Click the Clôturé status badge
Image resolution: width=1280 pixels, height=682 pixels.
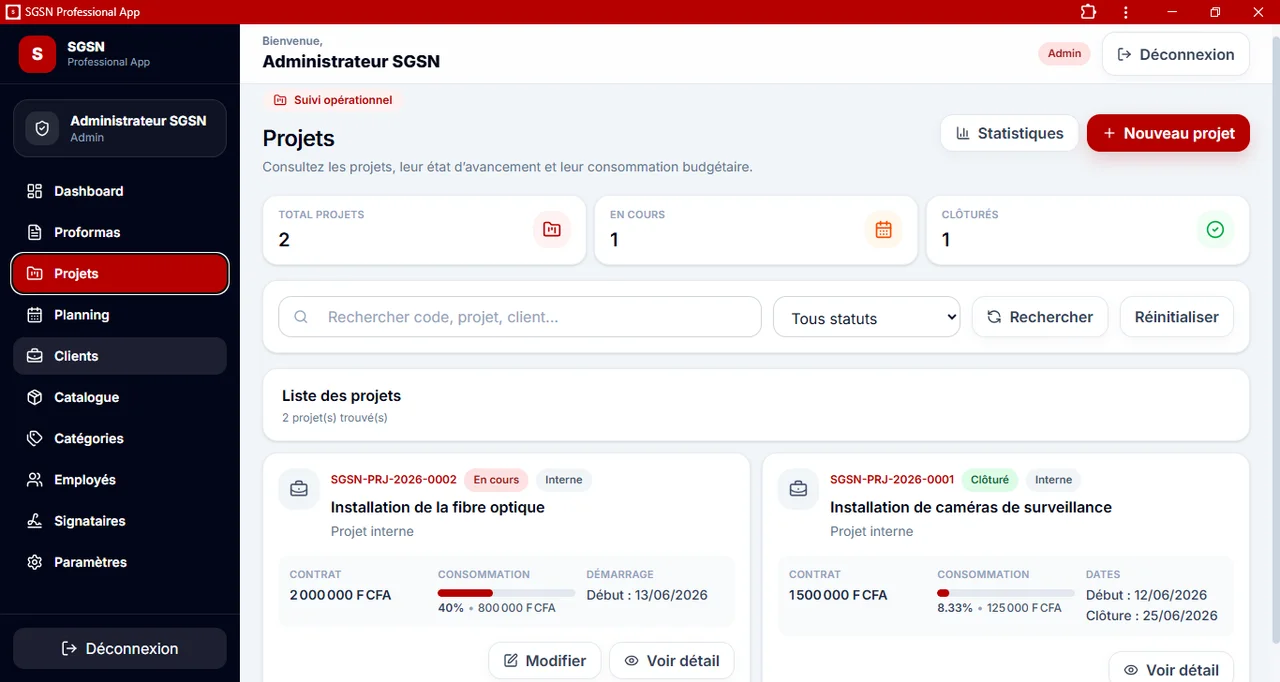coord(990,480)
